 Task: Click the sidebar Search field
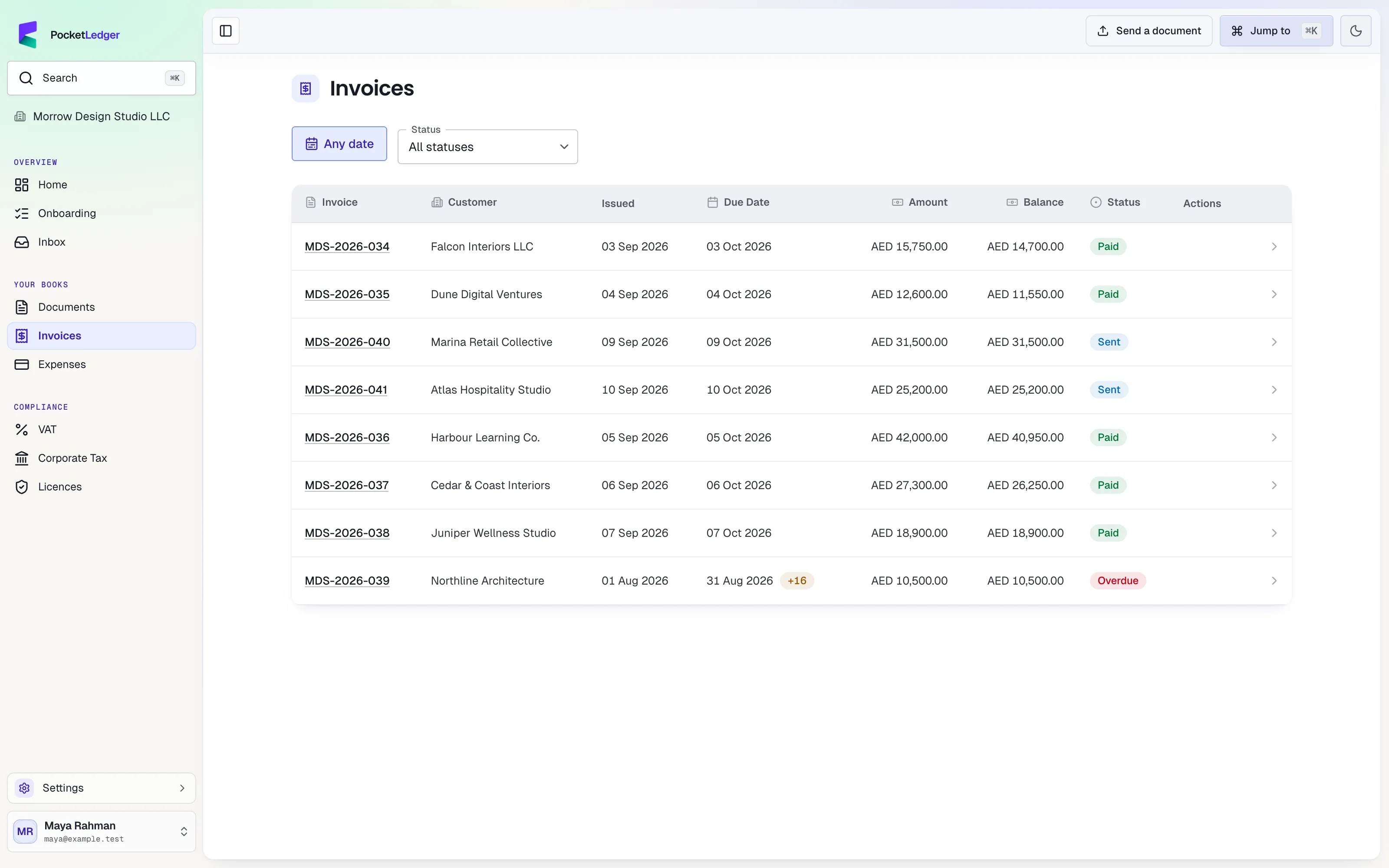pos(102,78)
